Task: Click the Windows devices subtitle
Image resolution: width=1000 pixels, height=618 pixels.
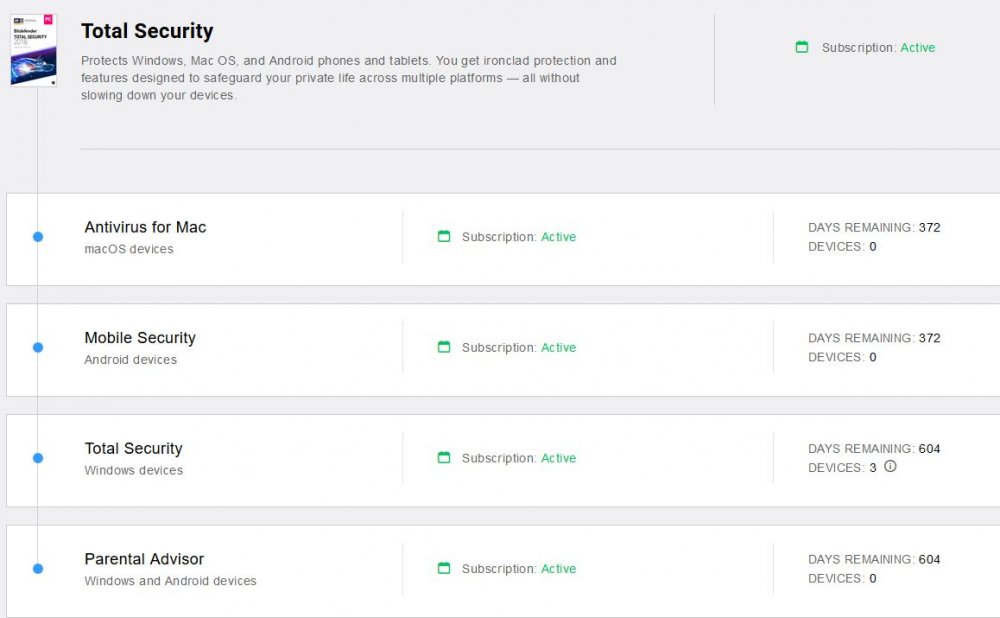Action: click(133, 471)
